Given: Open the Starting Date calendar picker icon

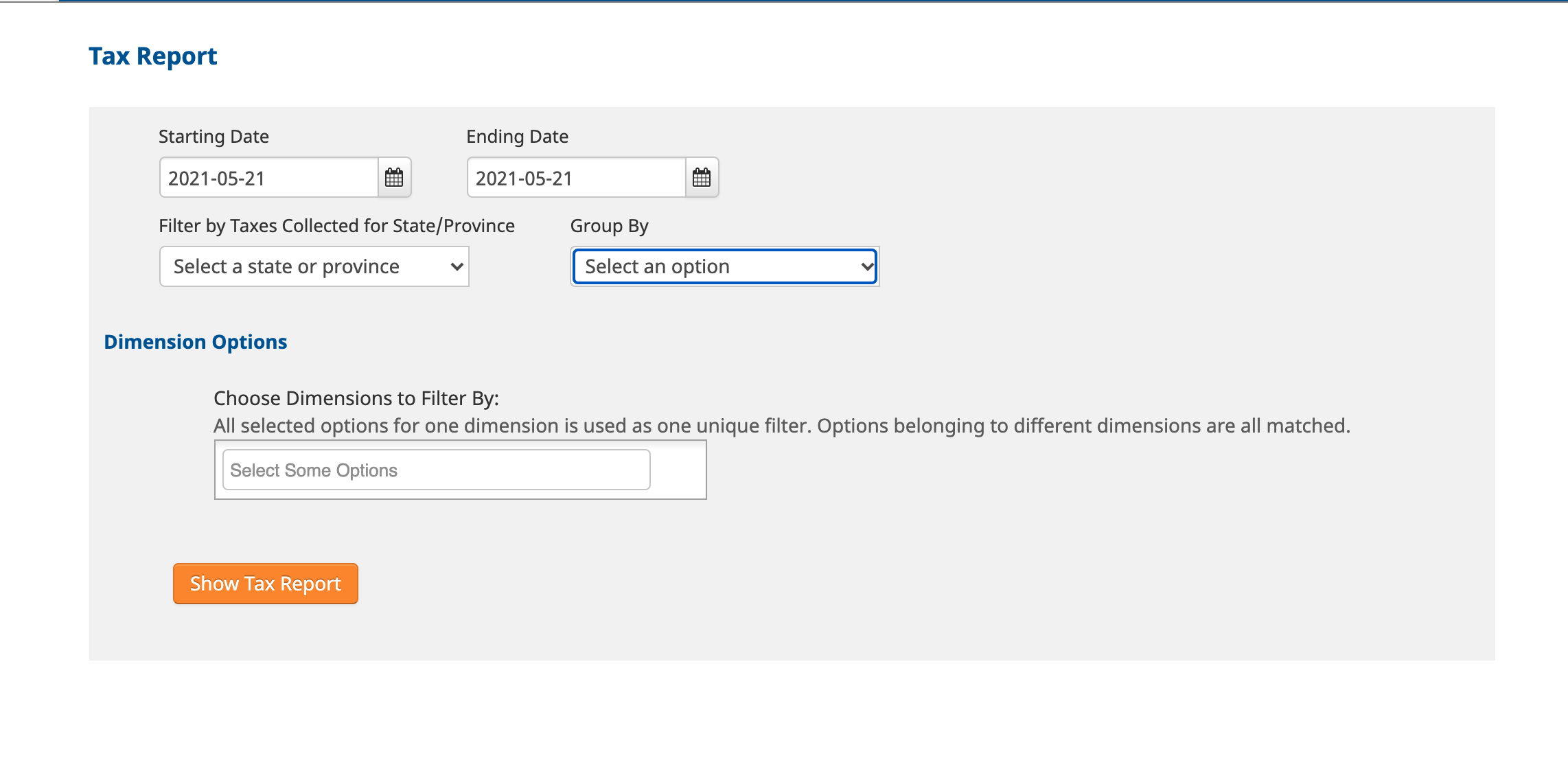Looking at the screenshot, I should click(394, 178).
